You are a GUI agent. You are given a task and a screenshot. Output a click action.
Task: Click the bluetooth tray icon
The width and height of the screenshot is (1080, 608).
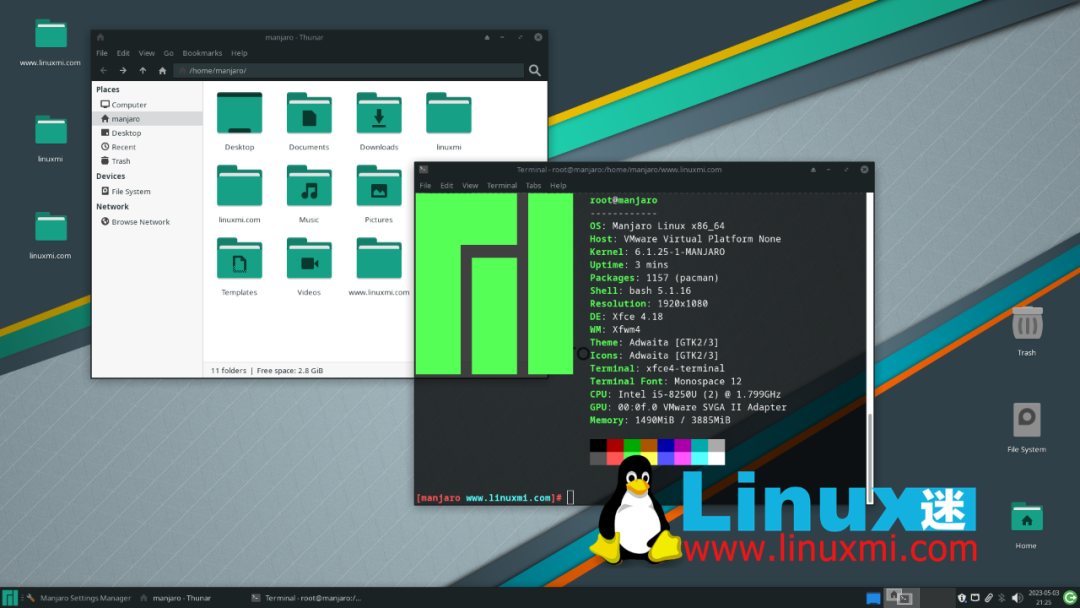[1001, 598]
